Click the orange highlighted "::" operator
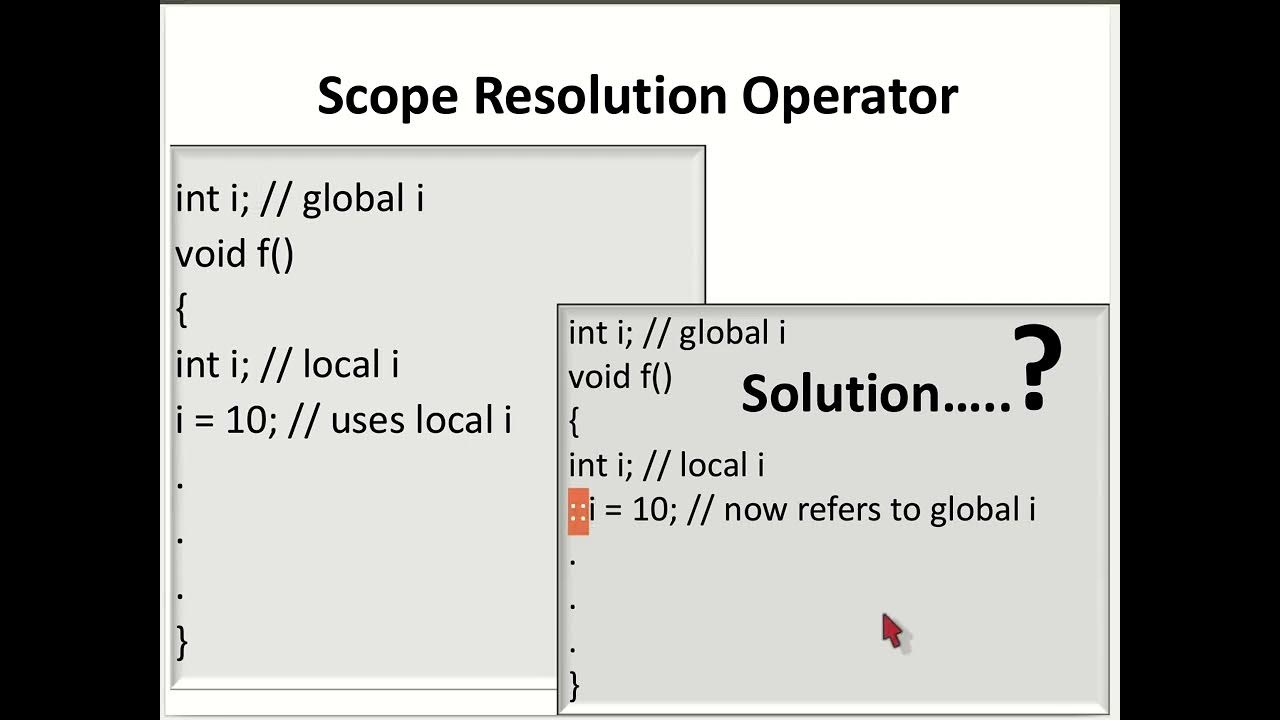 coord(578,511)
